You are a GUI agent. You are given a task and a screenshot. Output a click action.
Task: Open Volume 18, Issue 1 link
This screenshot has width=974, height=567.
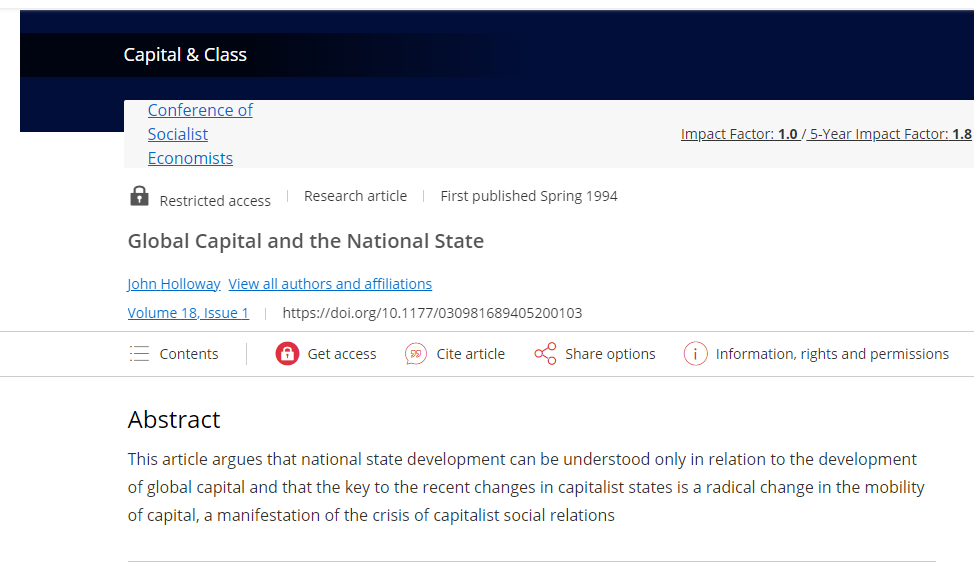tap(188, 313)
